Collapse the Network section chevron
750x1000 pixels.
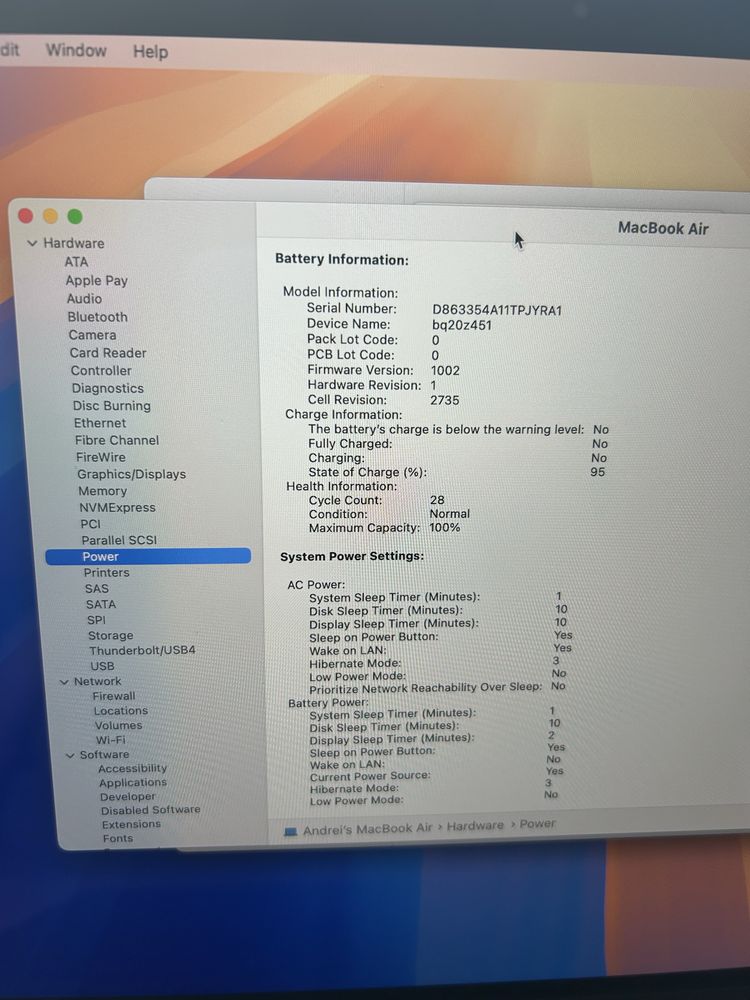point(64,682)
